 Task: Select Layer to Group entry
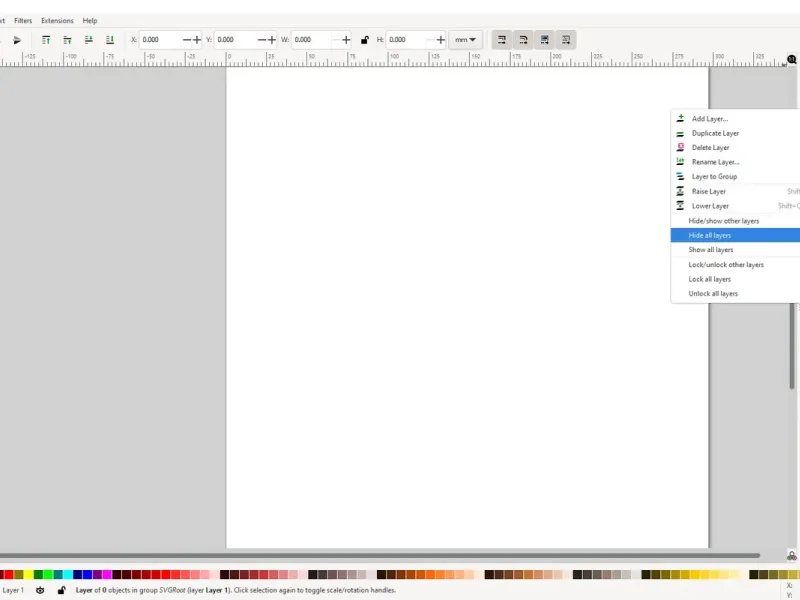[x=735, y=177]
